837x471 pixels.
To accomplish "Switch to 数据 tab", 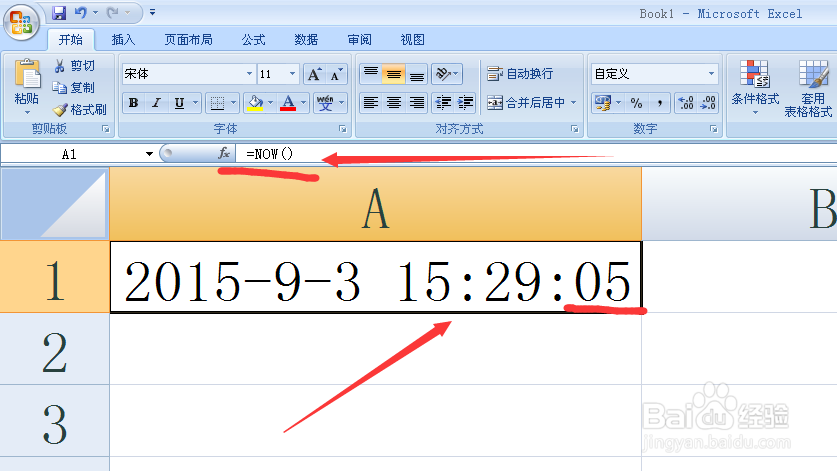I will click(306, 40).
